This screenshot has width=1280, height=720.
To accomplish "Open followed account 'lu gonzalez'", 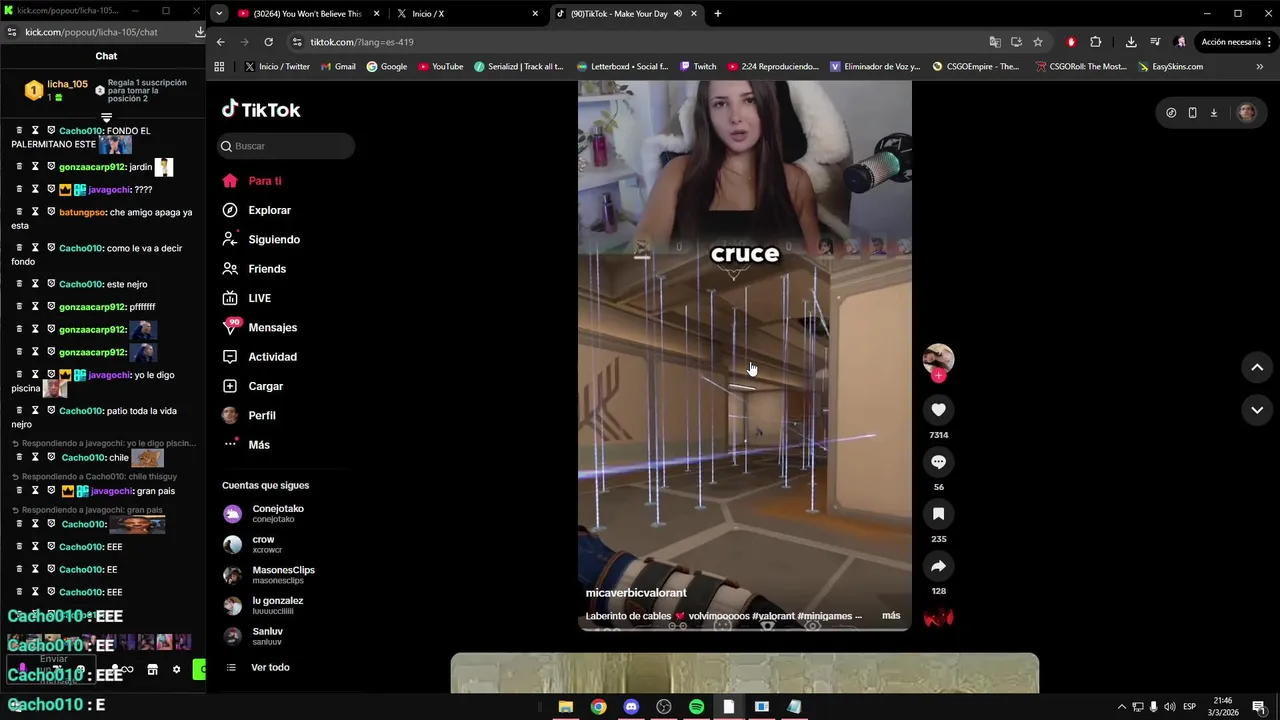I will point(277,606).
